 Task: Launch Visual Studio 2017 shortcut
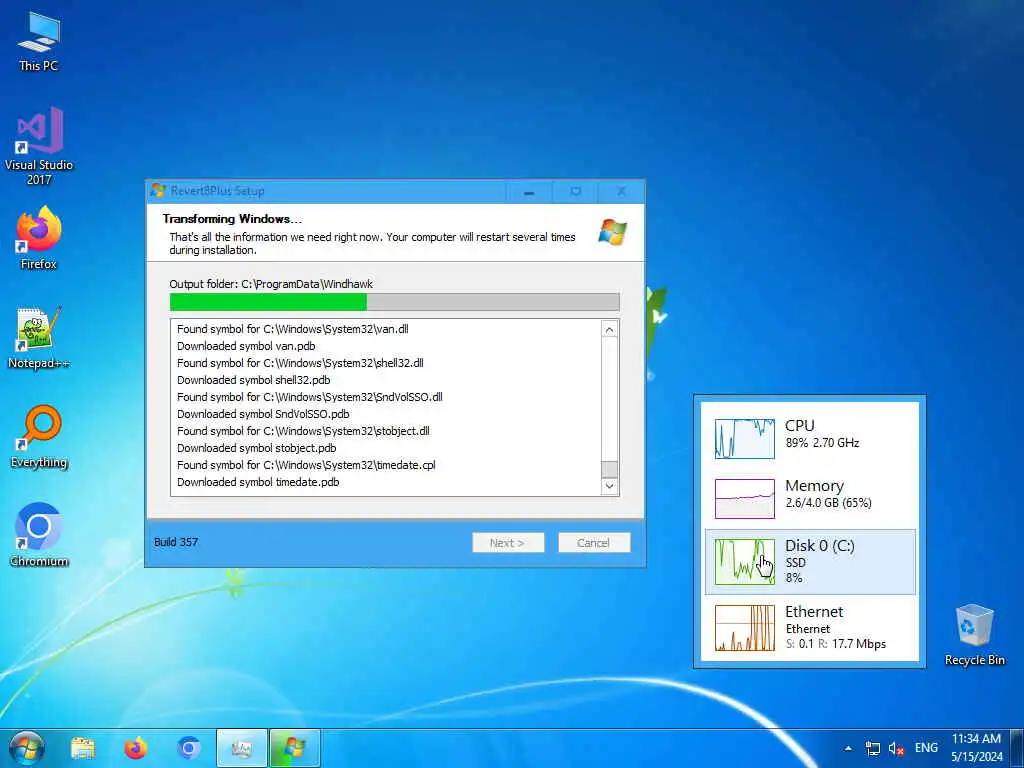click(x=39, y=146)
